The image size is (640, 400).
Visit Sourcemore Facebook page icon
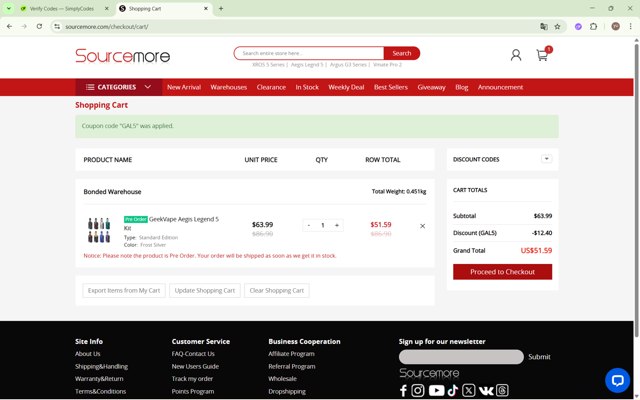tap(403, 391)
